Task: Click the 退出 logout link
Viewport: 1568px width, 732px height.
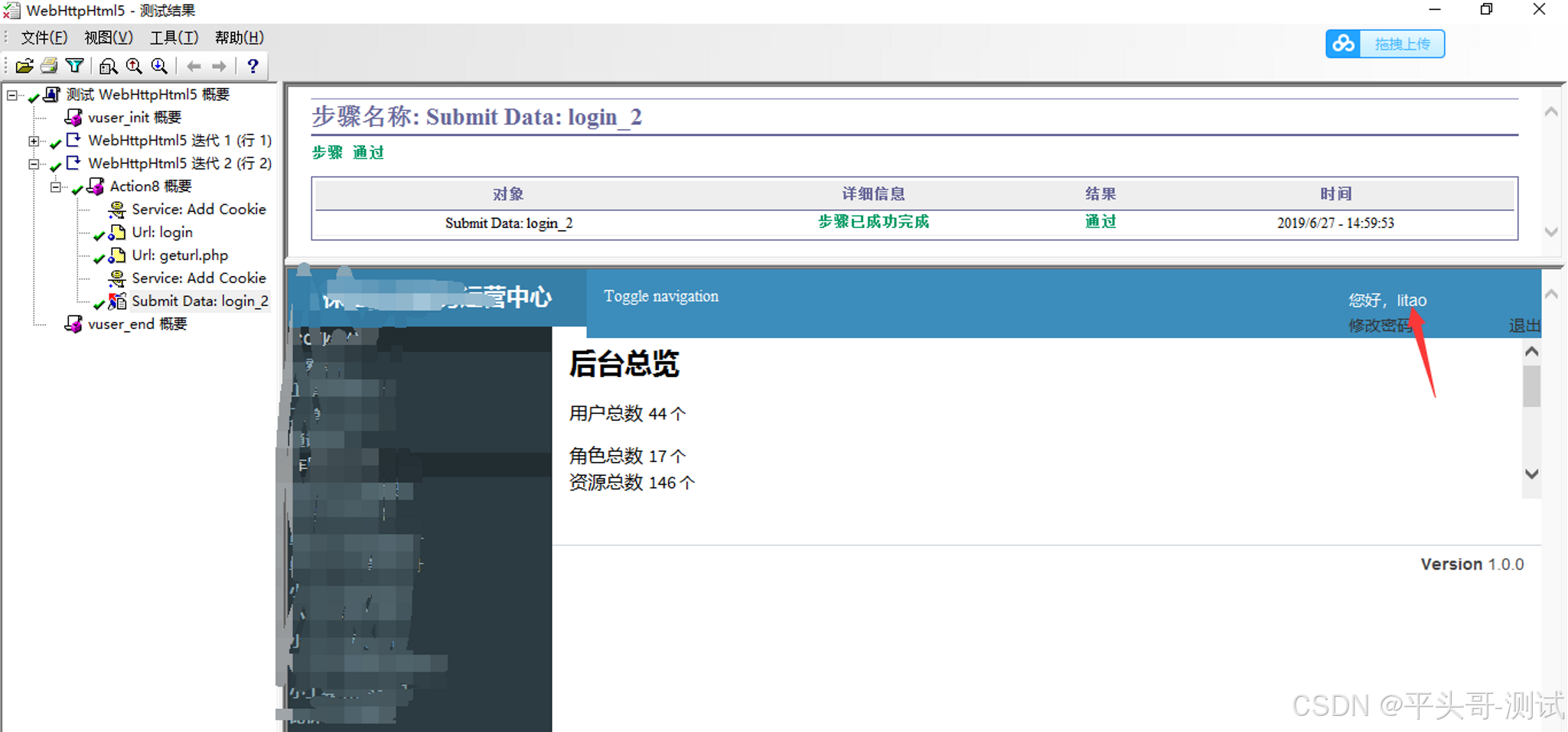Action: click(1524, 326)
